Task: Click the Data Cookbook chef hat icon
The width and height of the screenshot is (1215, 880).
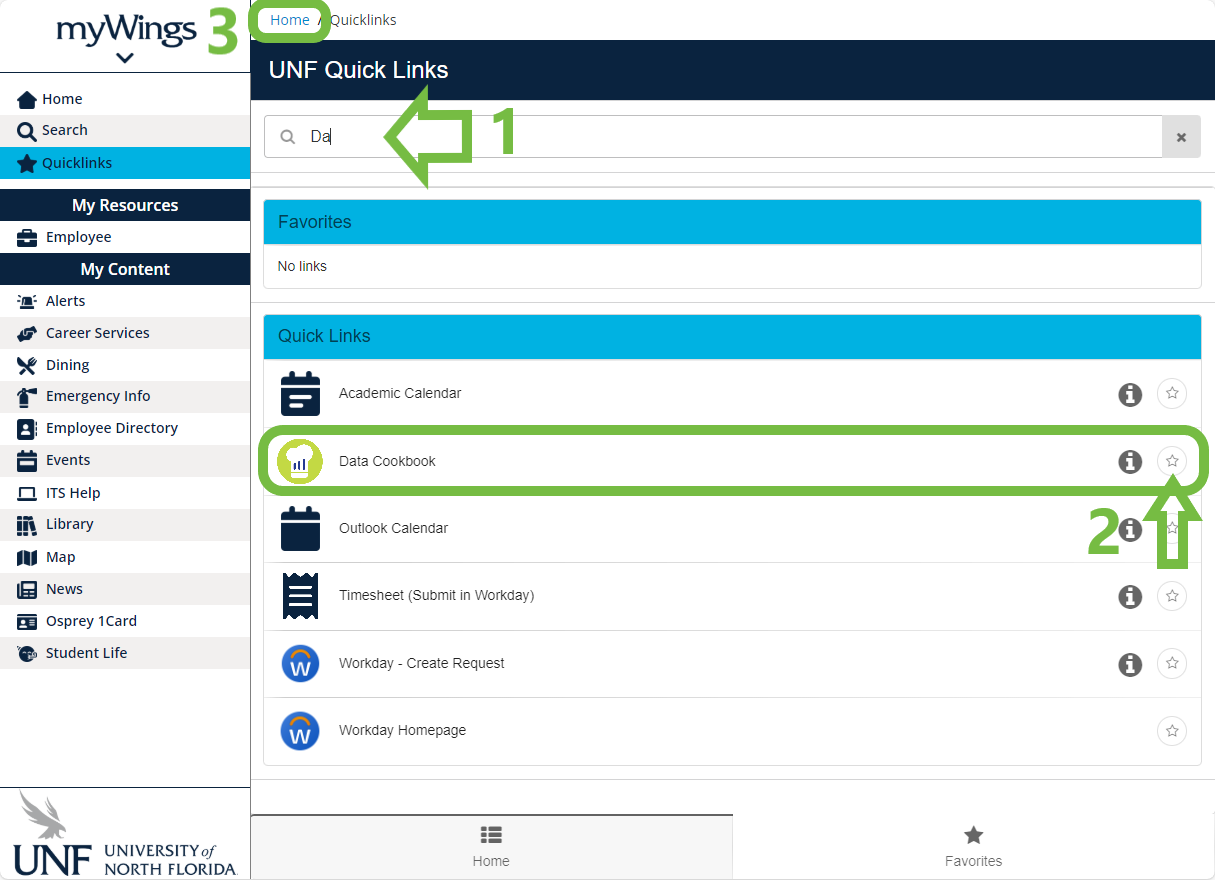Action: point(300,461)
